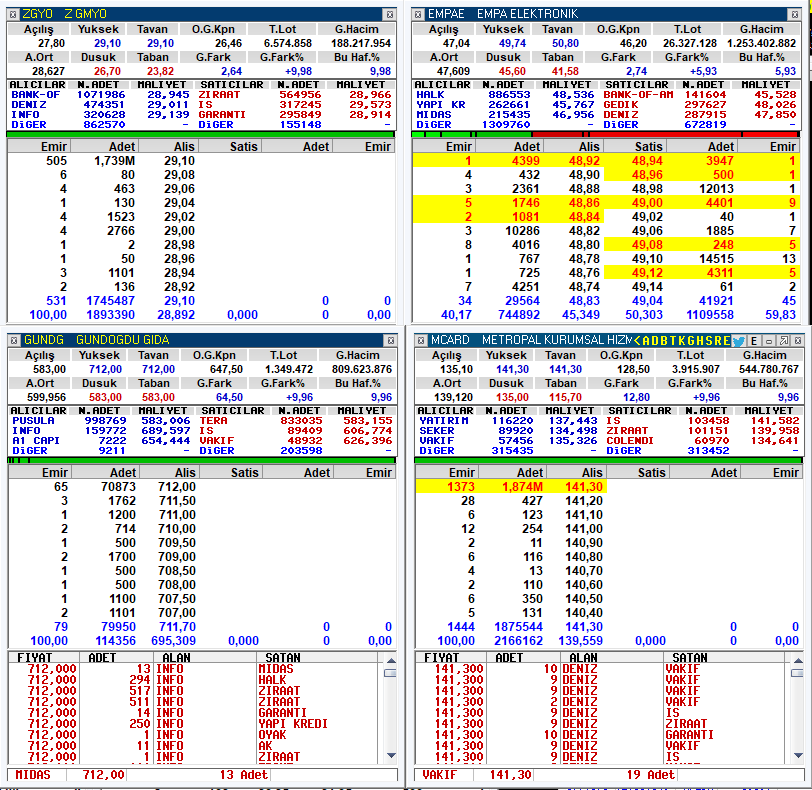Minimize the MCARD window
The image size is (812, 790).
[x=769, y=341]
